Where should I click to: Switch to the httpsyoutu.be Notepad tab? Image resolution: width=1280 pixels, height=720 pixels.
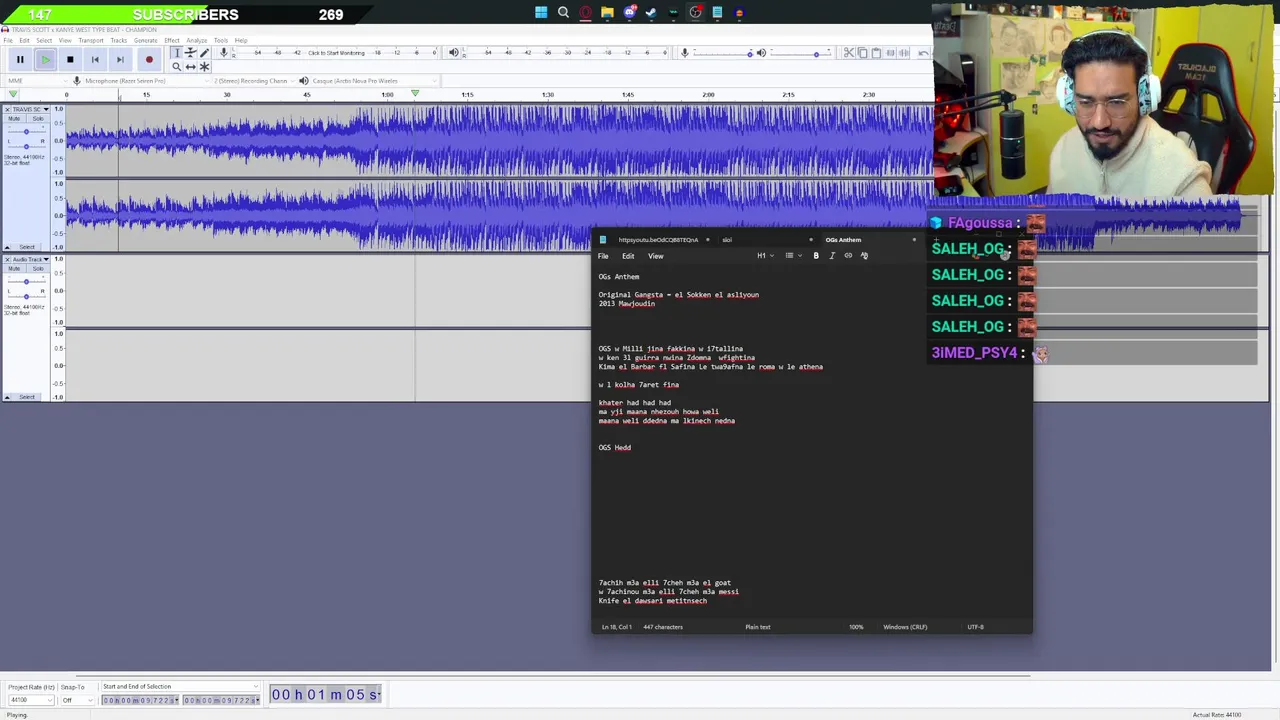click(658, 240)
